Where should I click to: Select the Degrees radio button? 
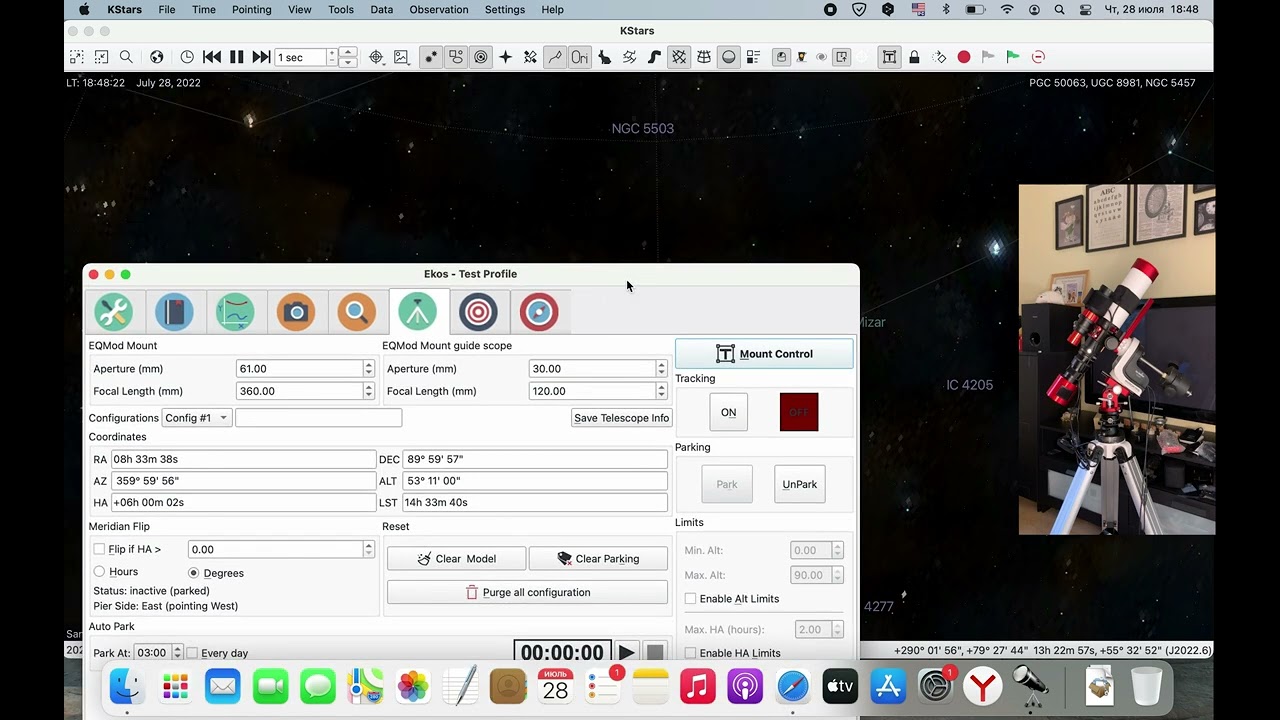coord(194,572)
